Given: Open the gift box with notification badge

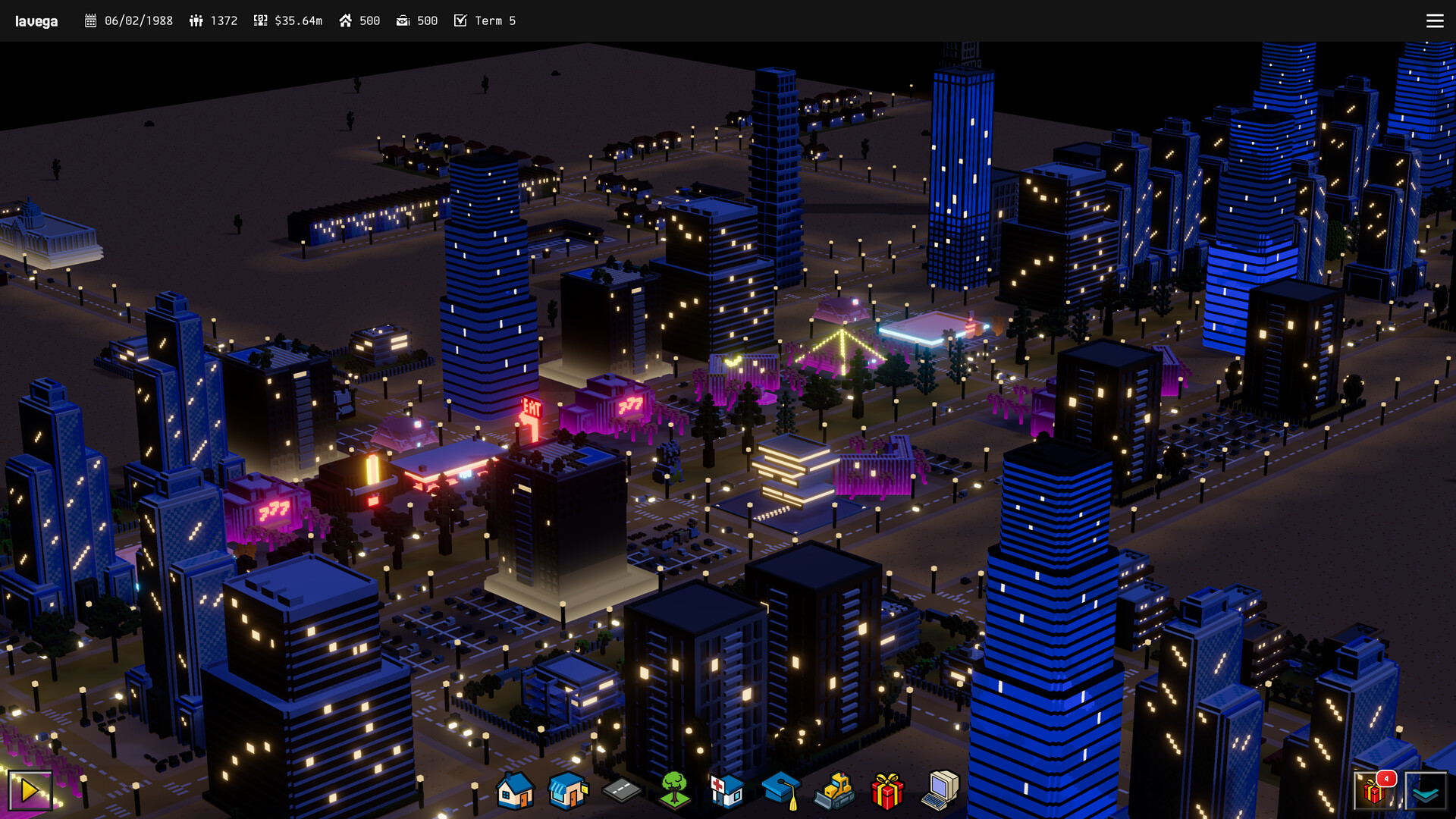Looking at the screenshot, I should tap(1374, 790).
